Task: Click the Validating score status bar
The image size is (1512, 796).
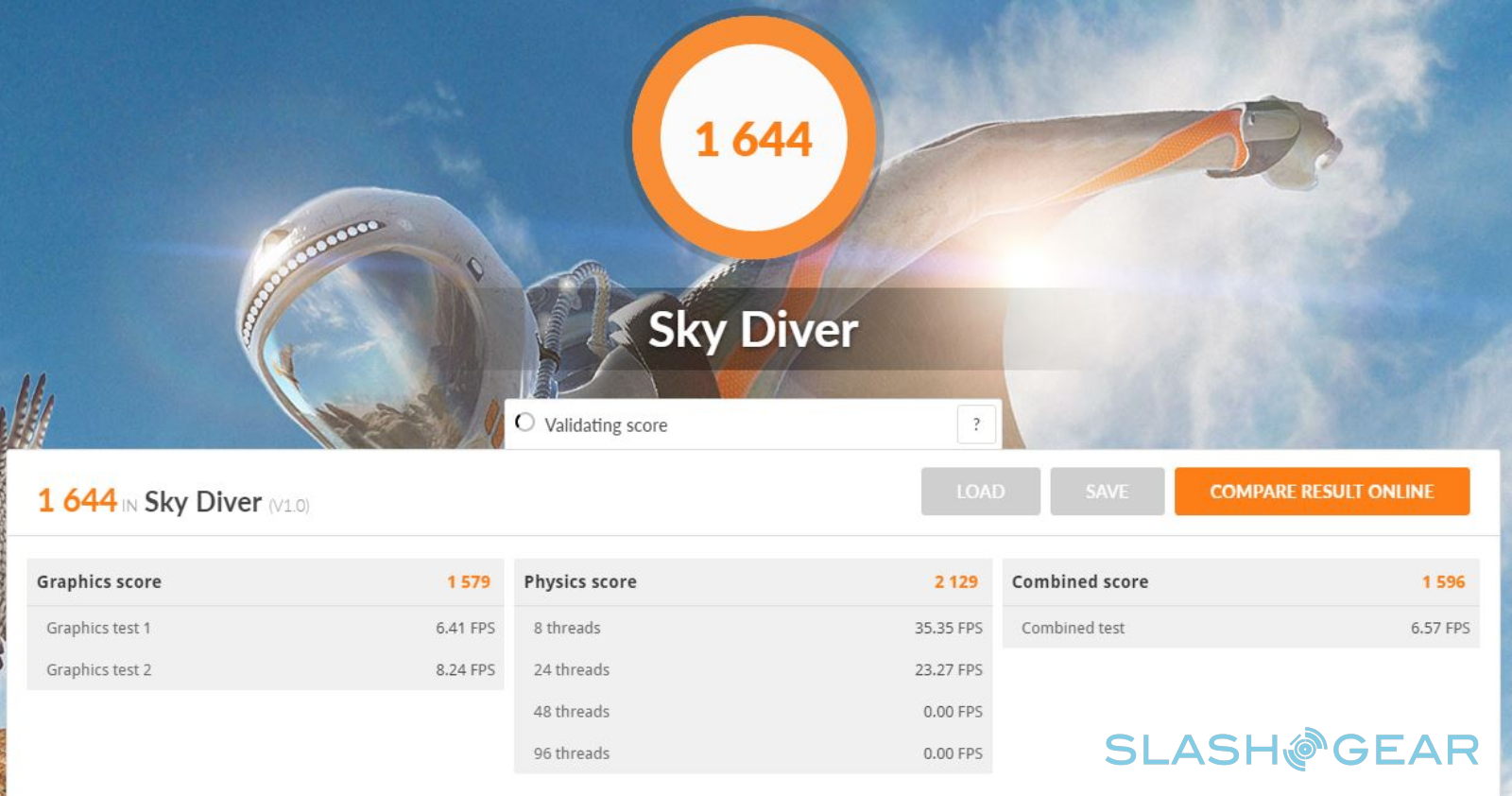Action: pyautogui.click(x=753, y=424)
